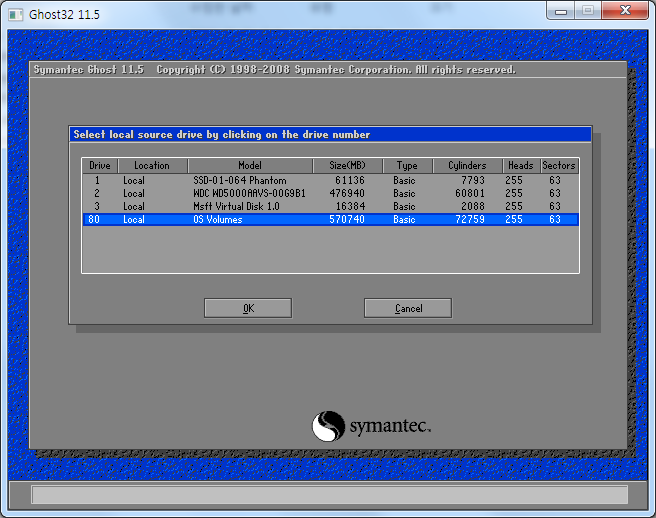
Task: Click the Size(MB) column header
Action: pos(347,166)
